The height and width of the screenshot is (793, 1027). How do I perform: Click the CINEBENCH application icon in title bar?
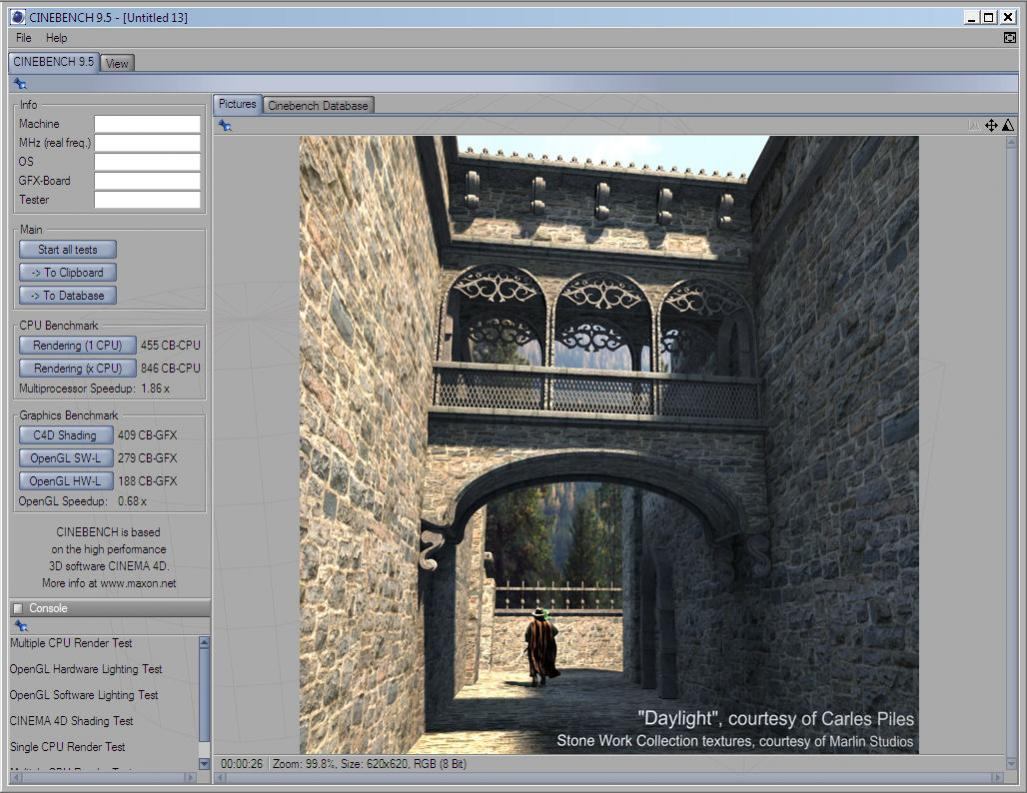click(18, 17)
